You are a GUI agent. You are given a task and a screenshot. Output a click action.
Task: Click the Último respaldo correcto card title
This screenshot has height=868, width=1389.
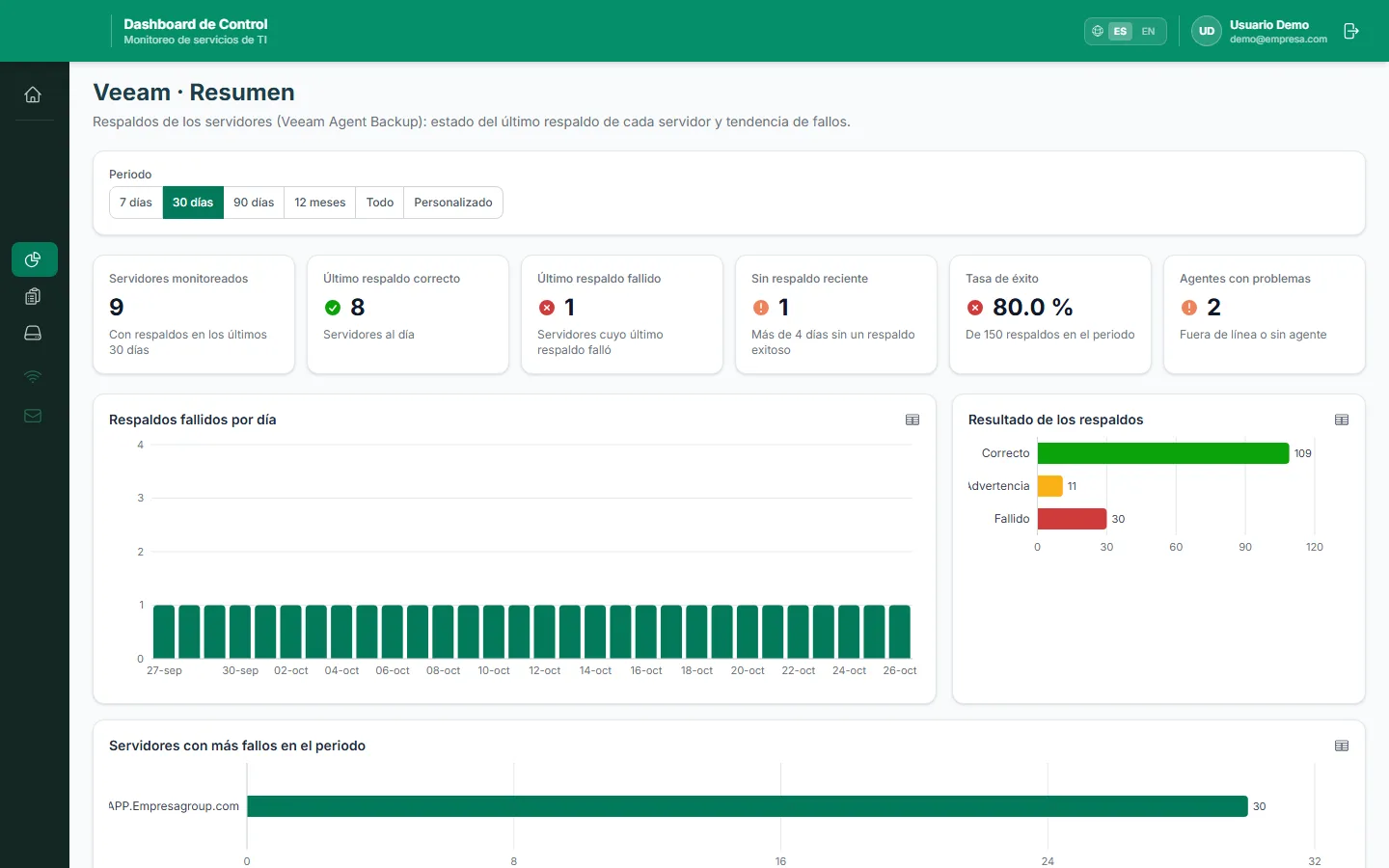(x=392, y=279)
